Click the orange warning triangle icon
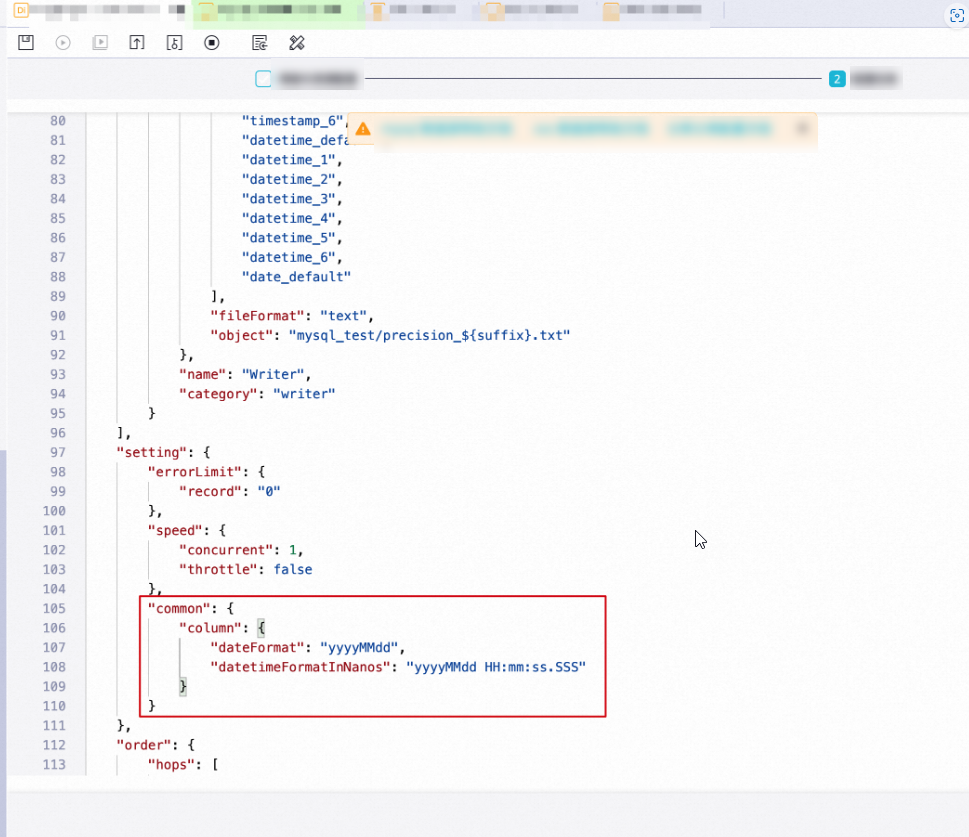The image size is (969, 837). 363,129
